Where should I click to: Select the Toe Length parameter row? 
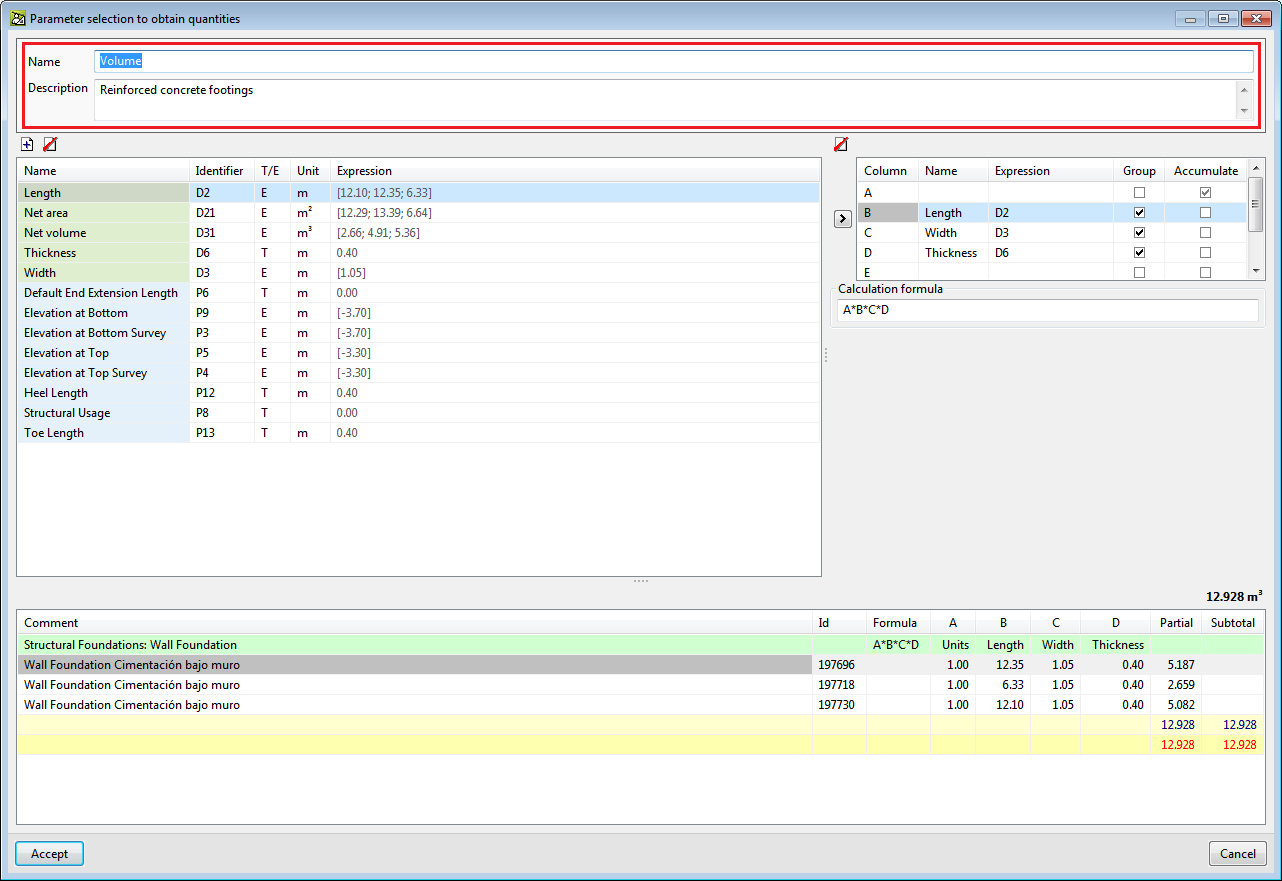click(418, 433)
